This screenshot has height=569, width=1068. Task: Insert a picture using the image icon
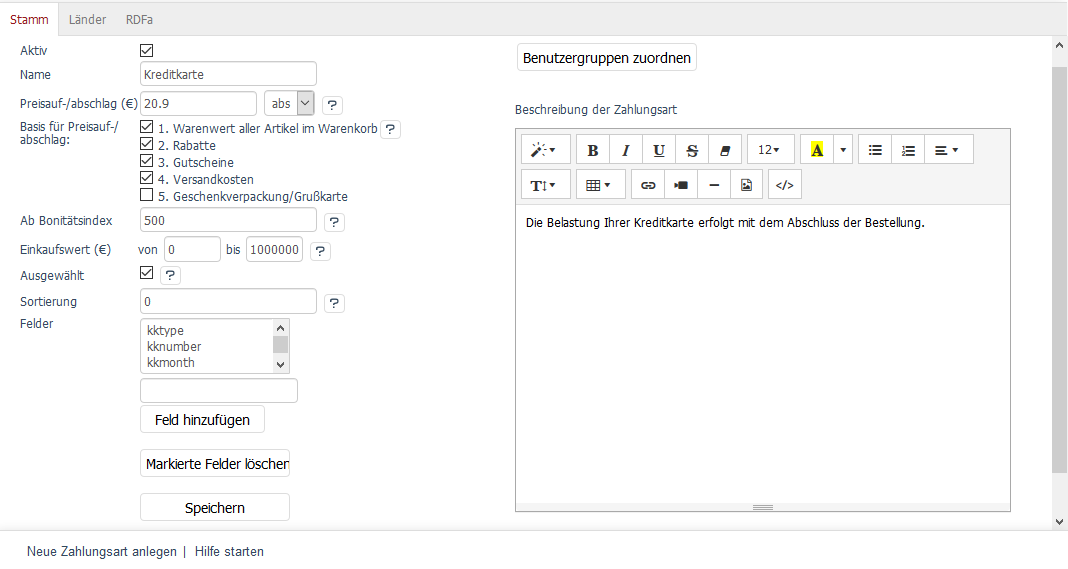point(746,185)
